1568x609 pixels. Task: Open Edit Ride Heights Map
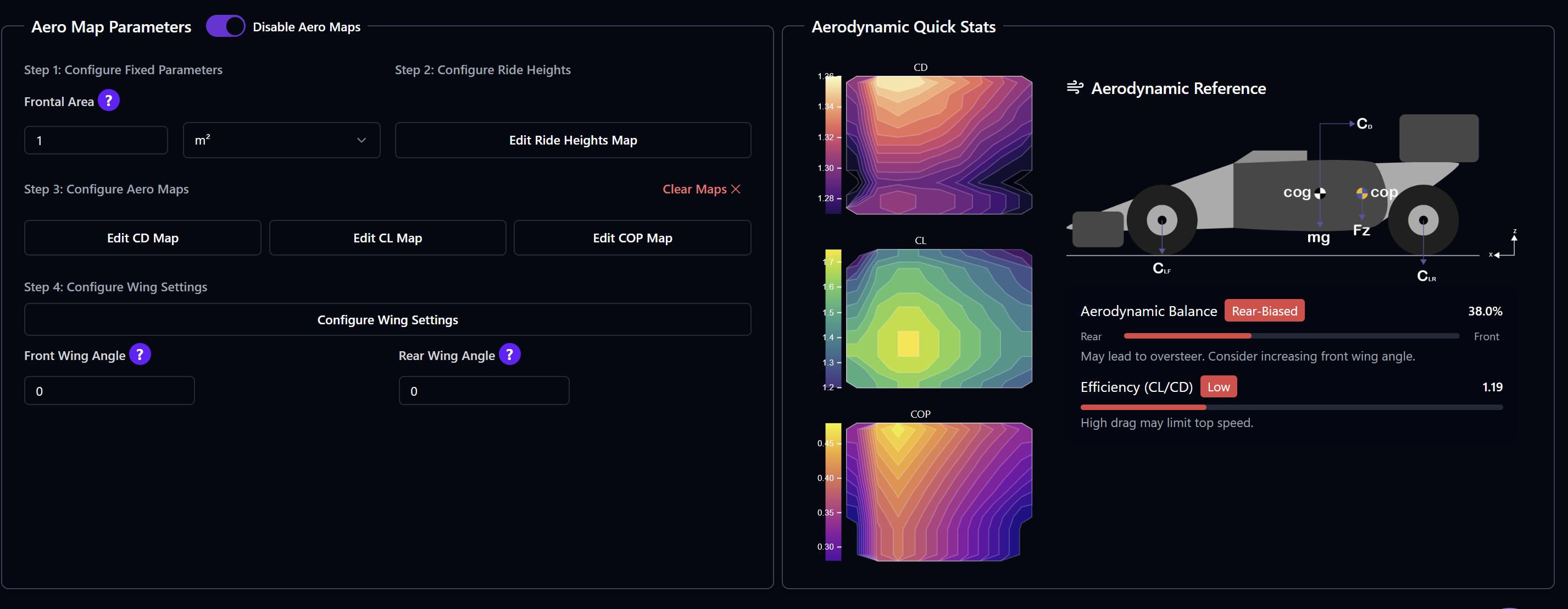(572, 141)
